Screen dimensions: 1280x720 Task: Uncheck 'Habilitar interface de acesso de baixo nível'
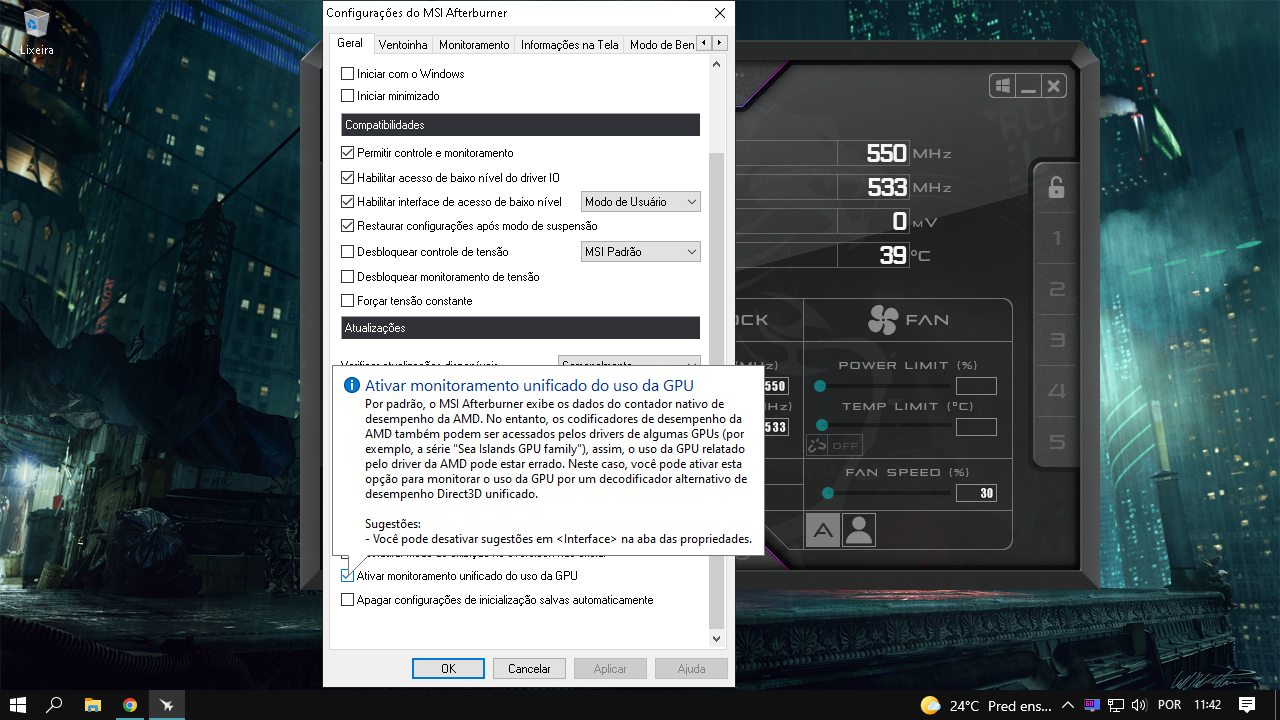pyautogui.click(x=348, y=202)
